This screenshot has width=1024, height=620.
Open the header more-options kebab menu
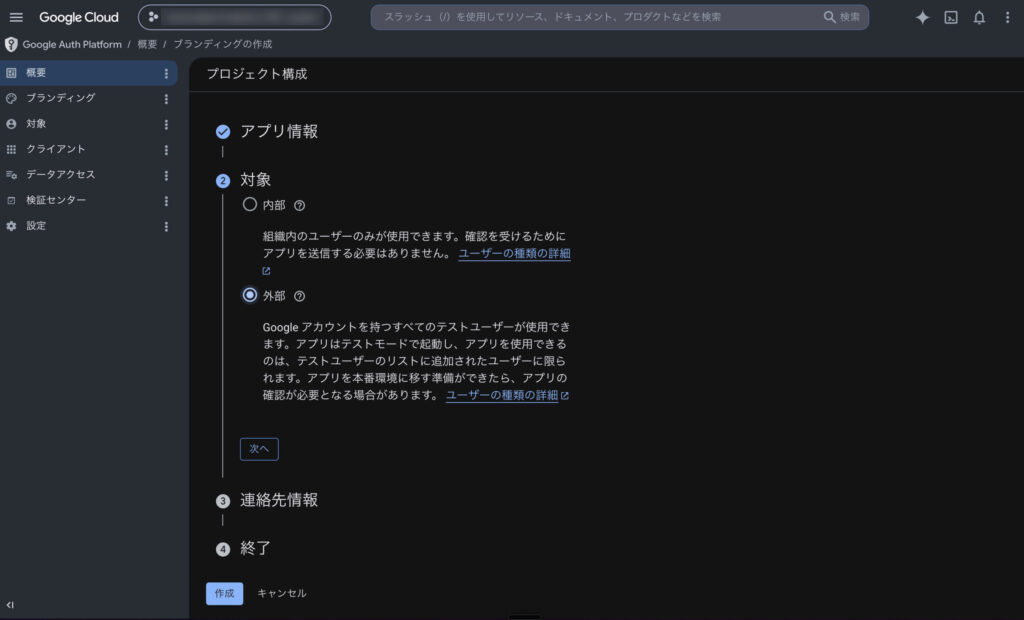coord(1007,18)
